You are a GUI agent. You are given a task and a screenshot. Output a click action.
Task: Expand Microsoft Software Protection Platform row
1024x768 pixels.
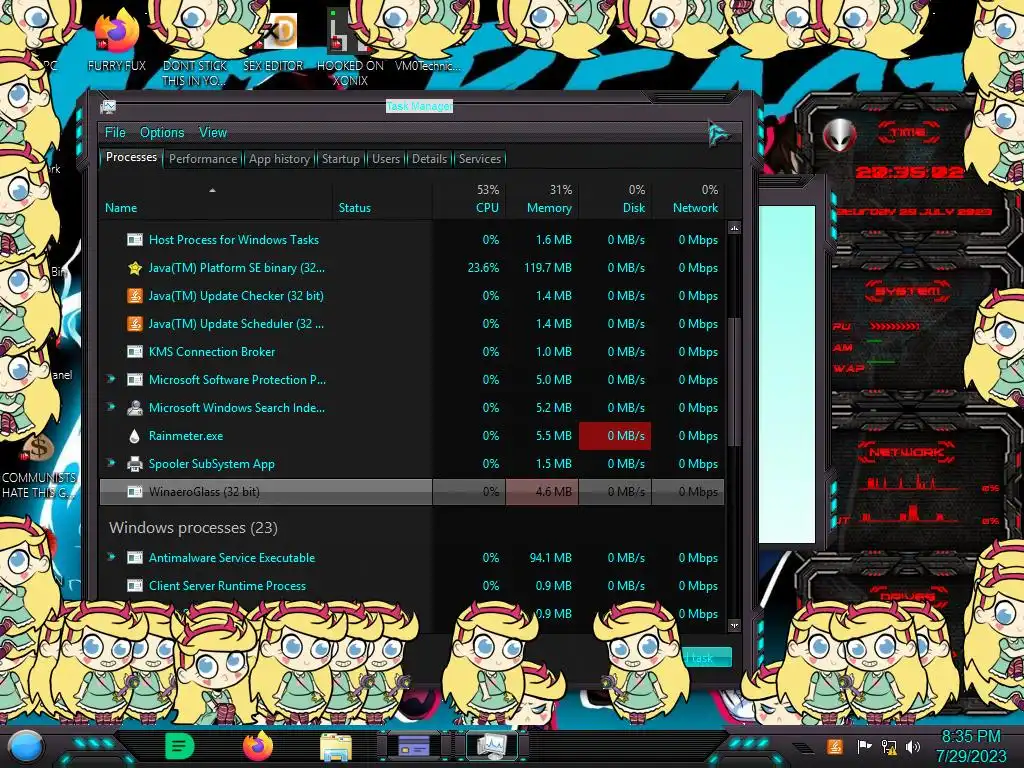click(111, 379)
